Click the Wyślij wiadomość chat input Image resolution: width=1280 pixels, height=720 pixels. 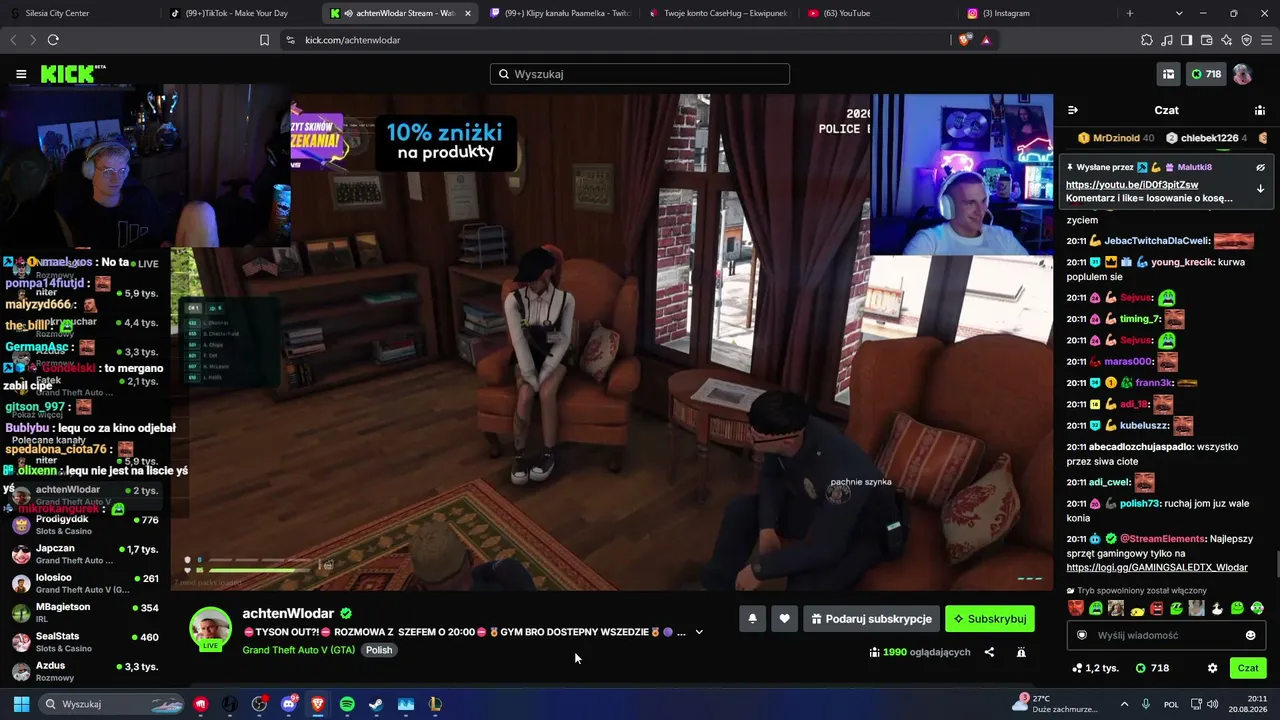pyautogui.click(x=1165, y=635)
